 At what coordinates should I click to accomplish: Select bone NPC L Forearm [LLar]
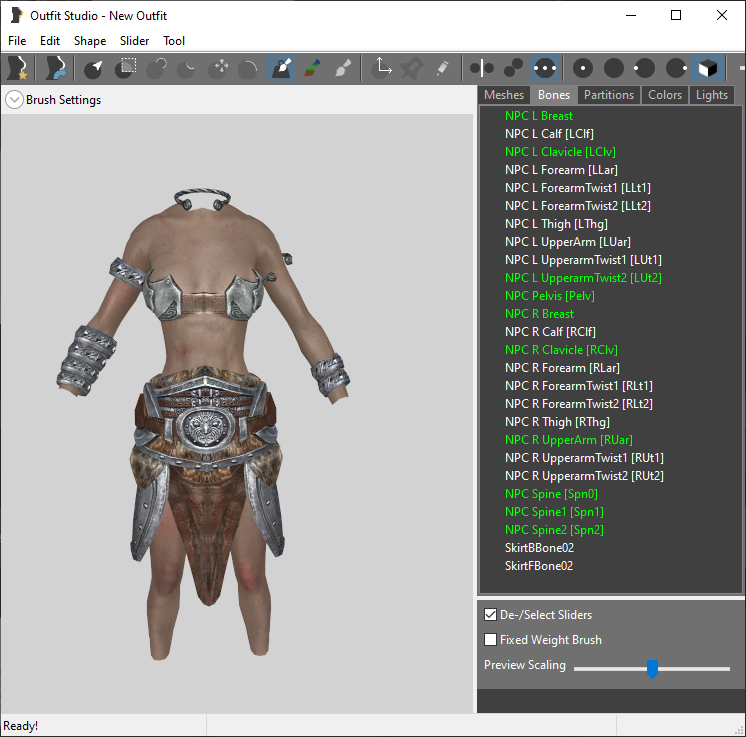(561, 170)
